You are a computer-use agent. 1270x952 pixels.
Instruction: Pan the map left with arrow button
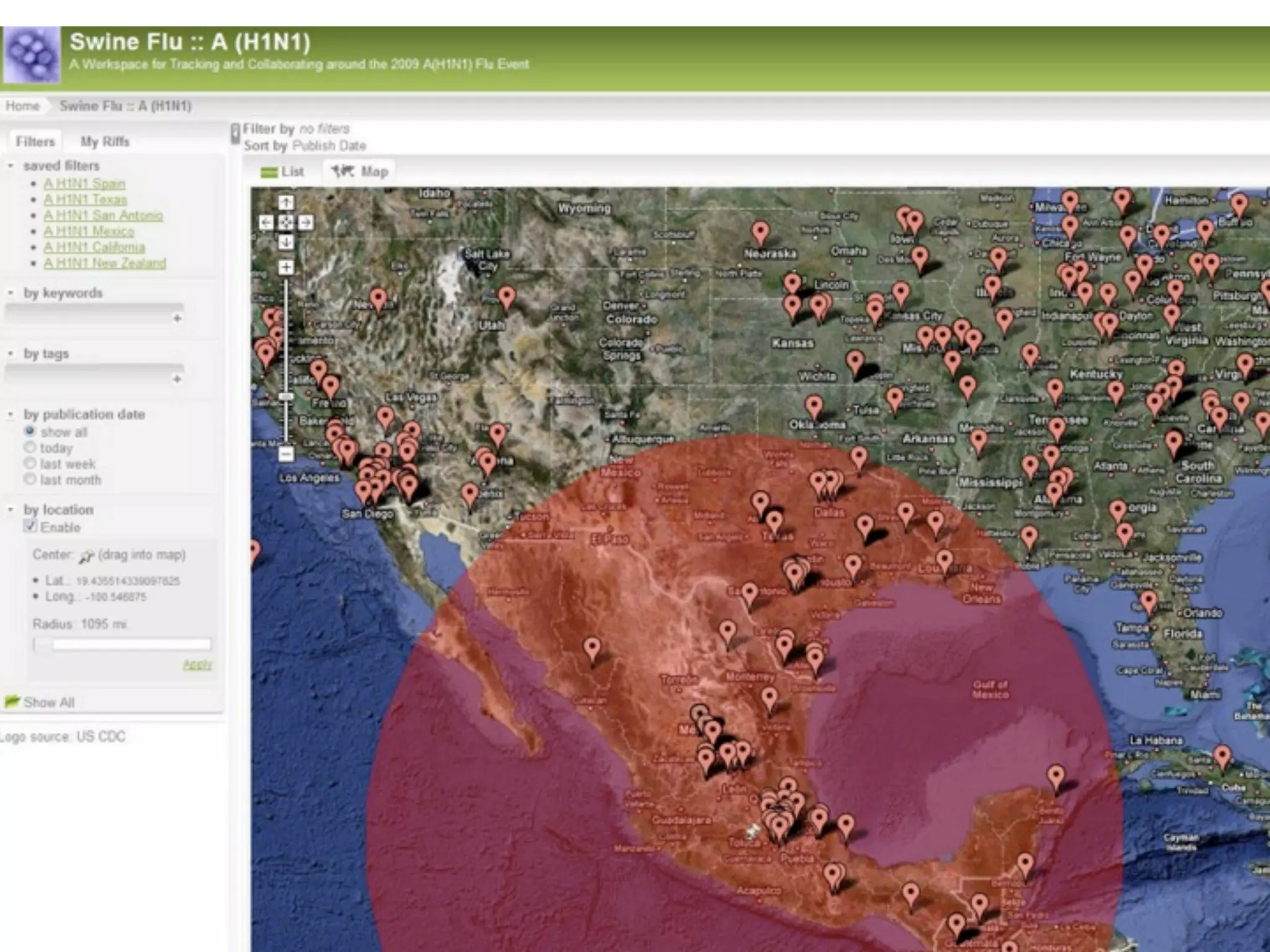[x=266, y=223]
